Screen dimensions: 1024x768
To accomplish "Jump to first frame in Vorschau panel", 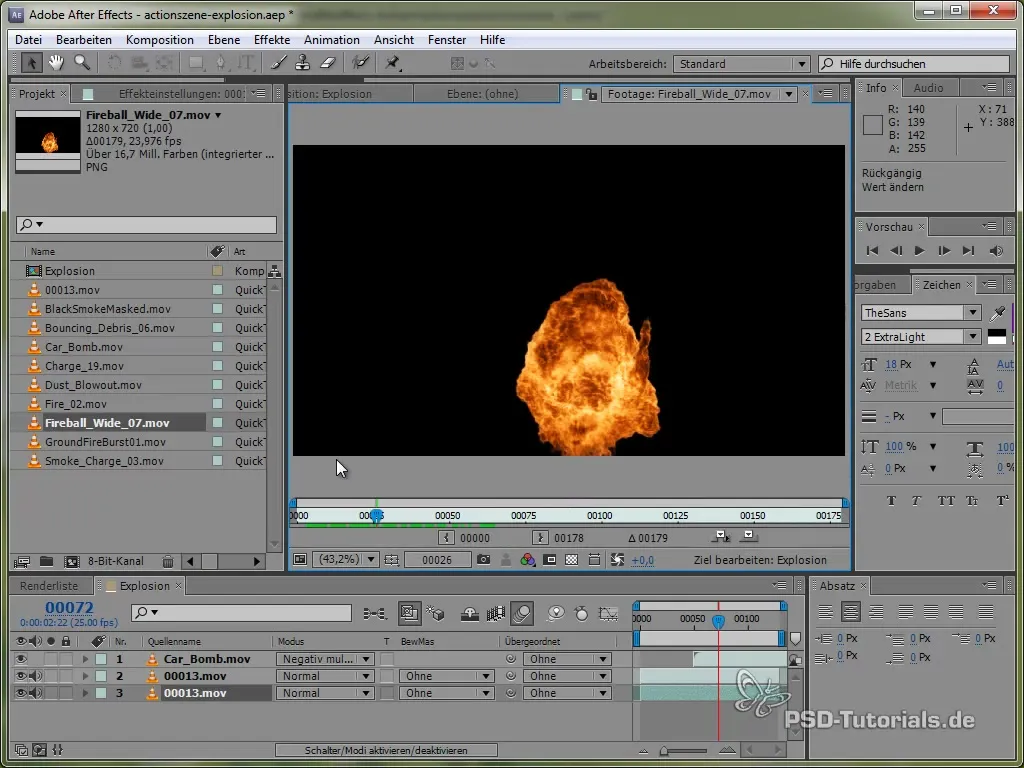I will (x=872, y=251).
